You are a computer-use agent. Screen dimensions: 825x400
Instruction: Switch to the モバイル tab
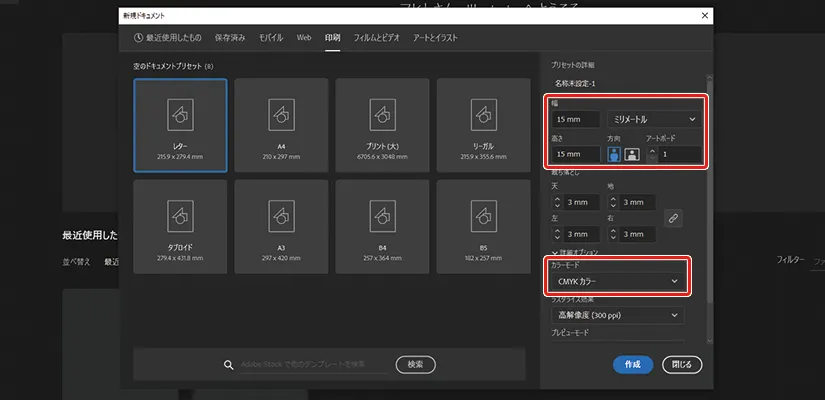point(271,37)
